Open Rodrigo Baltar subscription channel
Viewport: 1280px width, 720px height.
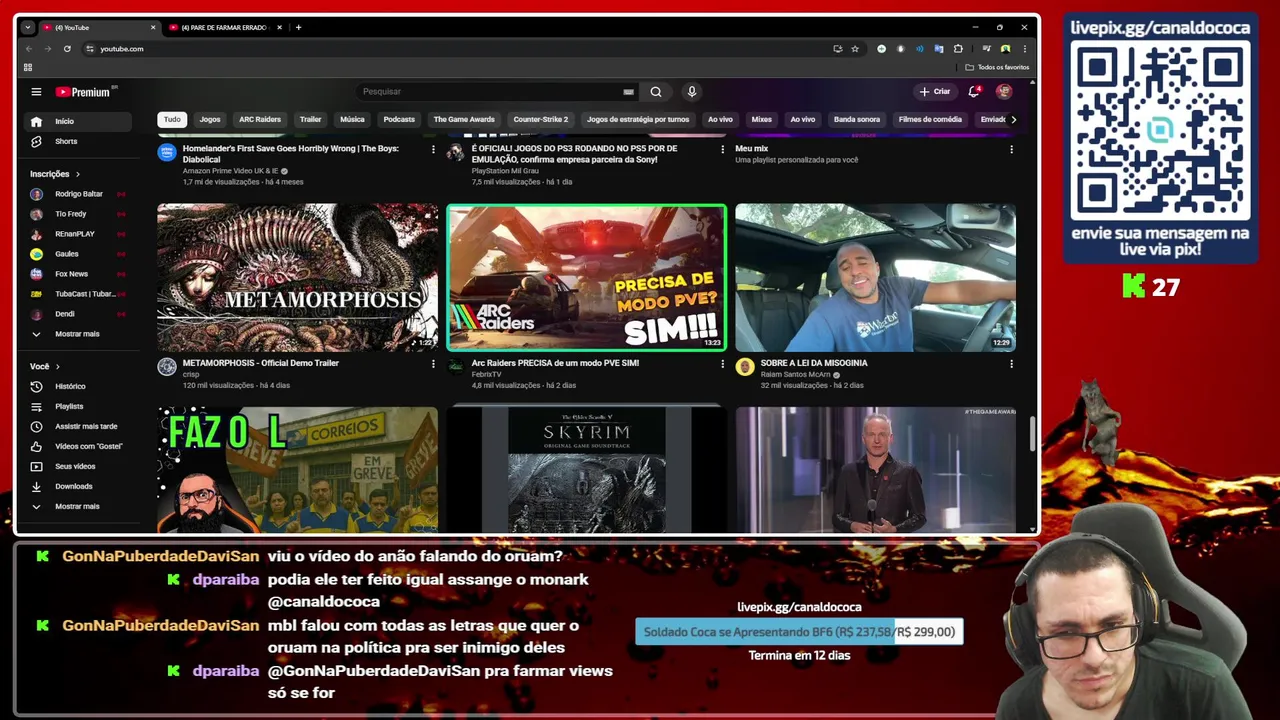coord(79,194)
